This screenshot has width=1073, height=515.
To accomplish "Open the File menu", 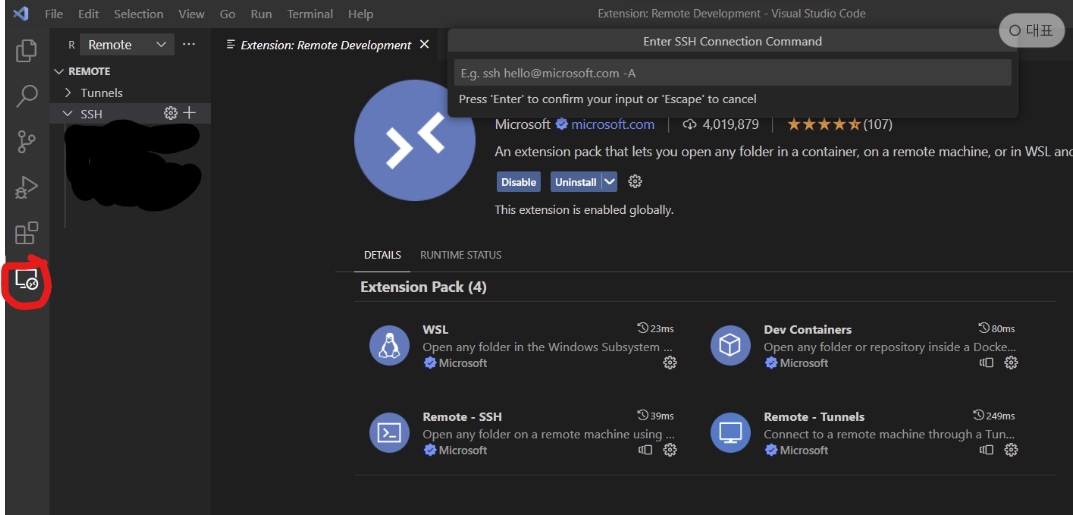I will [54, 14].
